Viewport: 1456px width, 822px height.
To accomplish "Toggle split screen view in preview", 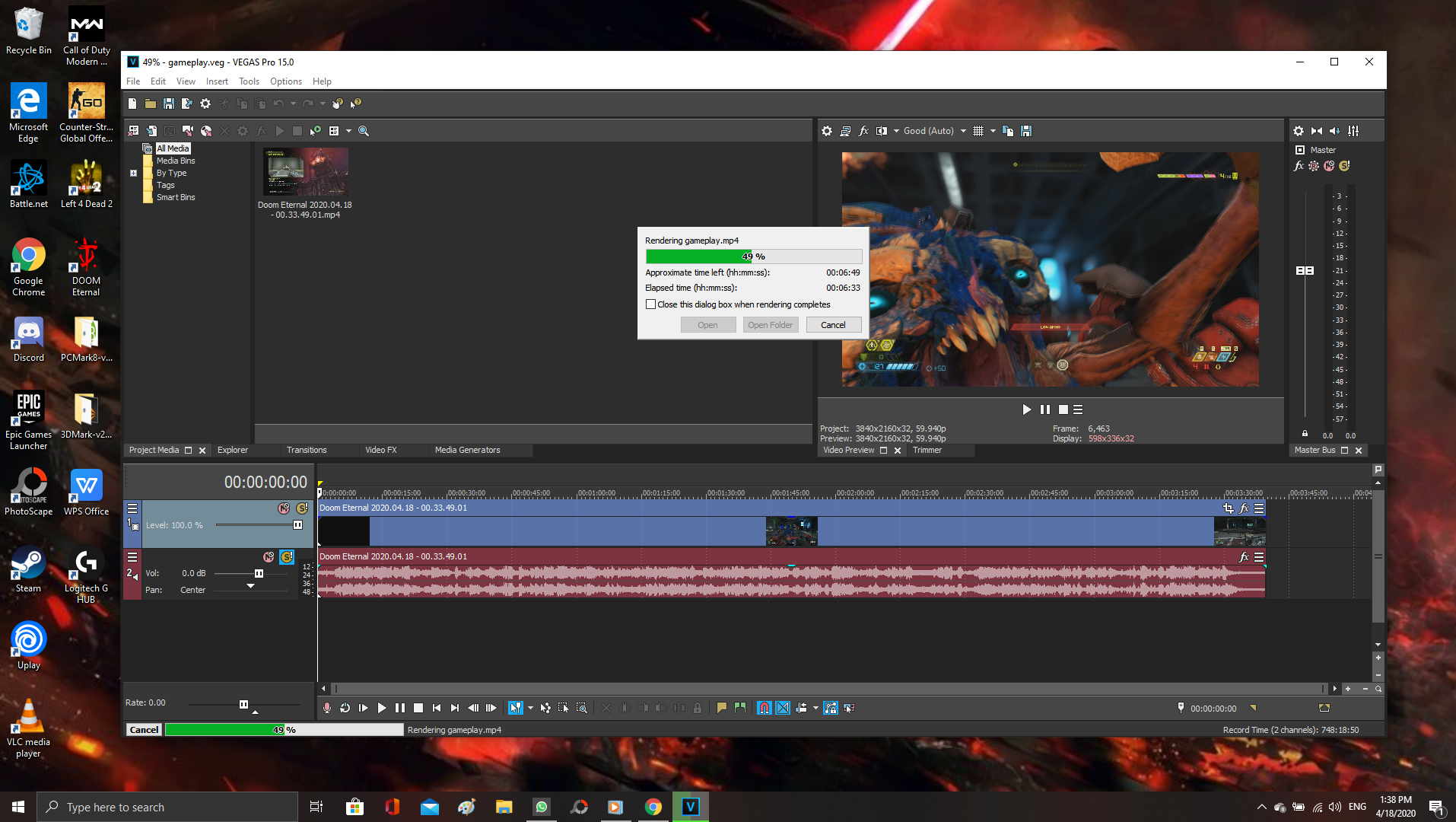I will [x=882, y=131].
